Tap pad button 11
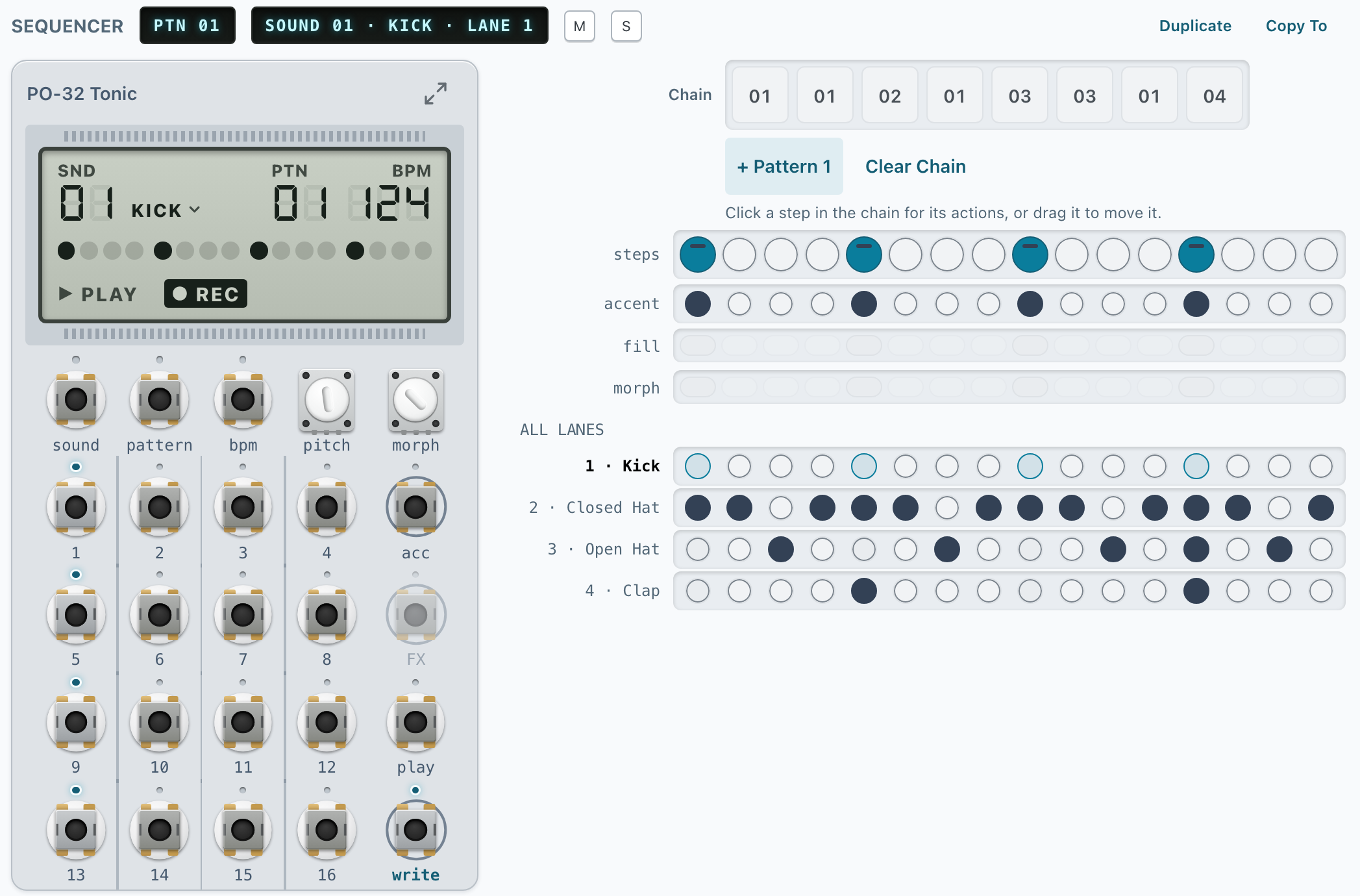This screenshot has width=1360, height=896. pos(243,722)
